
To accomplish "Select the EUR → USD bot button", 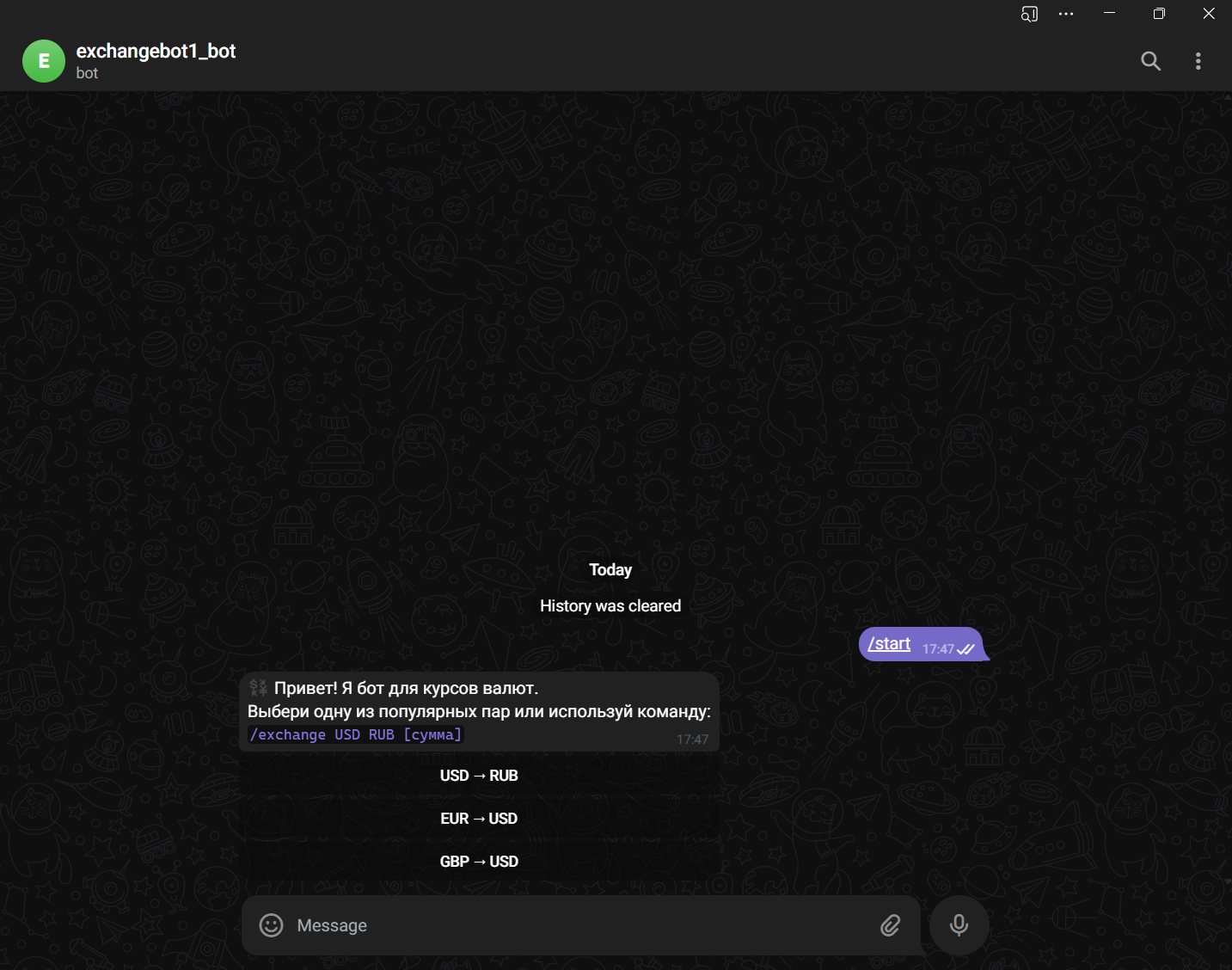I will pos(479,819).
